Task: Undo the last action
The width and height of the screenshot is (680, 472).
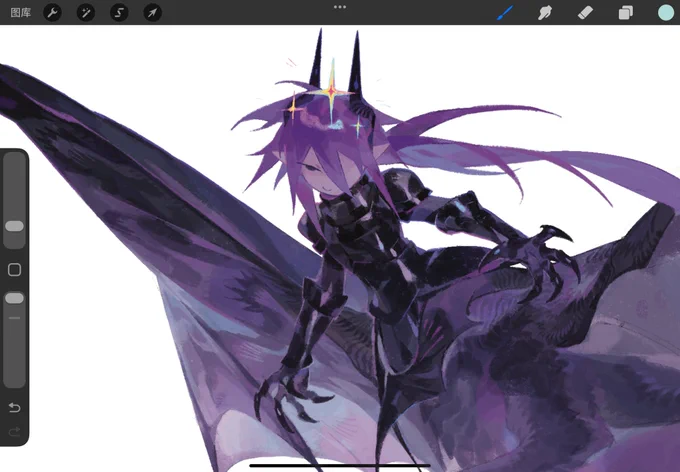Action: coord(14,407)
